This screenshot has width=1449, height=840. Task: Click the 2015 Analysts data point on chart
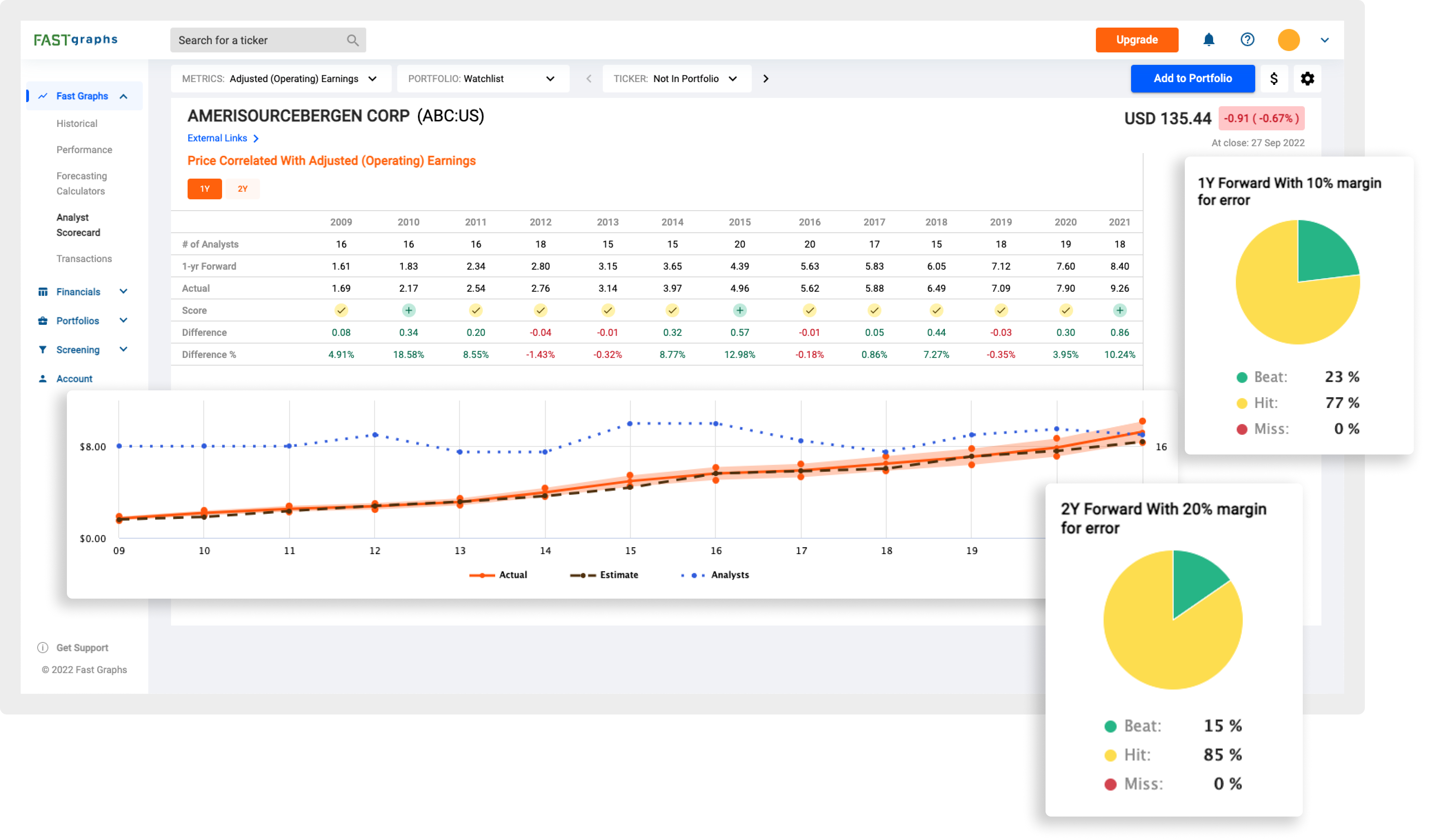630,423
